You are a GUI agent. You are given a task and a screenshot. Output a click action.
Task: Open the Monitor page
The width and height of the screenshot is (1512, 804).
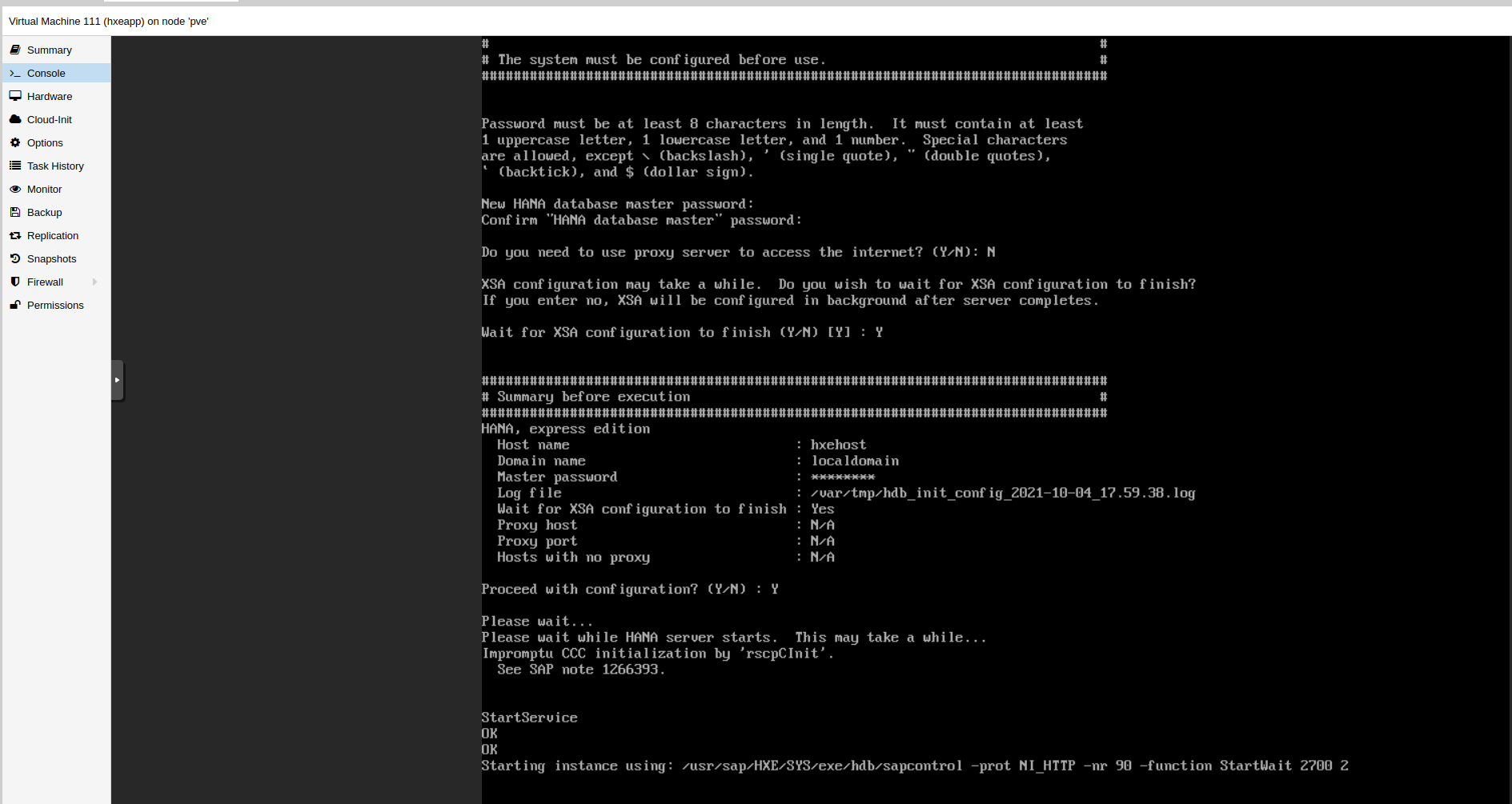[57, 189]
